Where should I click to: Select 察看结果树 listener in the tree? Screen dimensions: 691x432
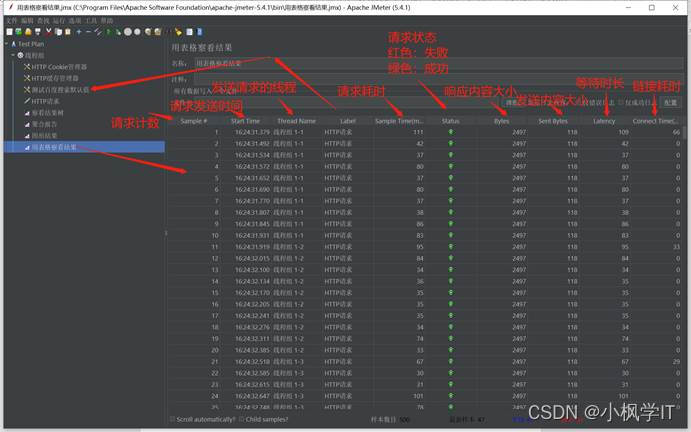tap(48, 112)
